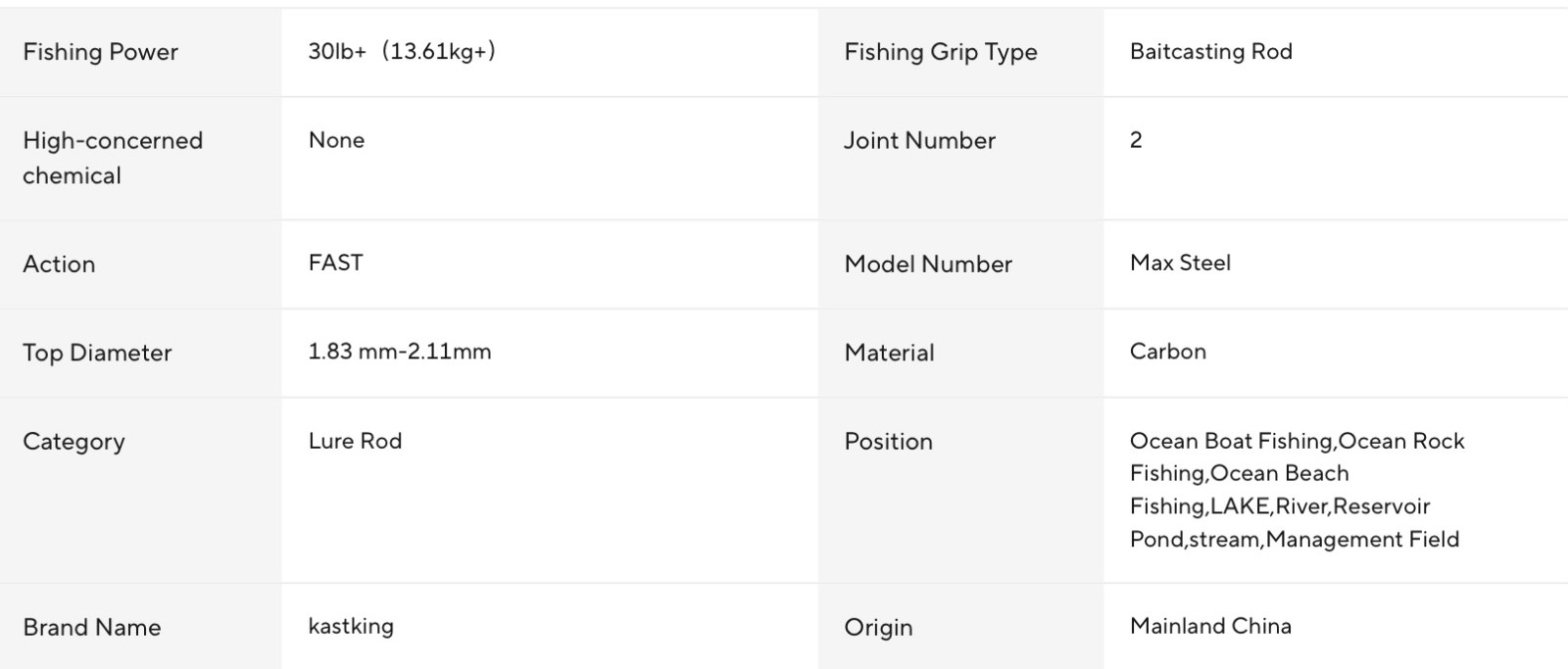Screen dimensions: 1568x669
Task: Select the Max Steel model value
Action: [1180, 263]
